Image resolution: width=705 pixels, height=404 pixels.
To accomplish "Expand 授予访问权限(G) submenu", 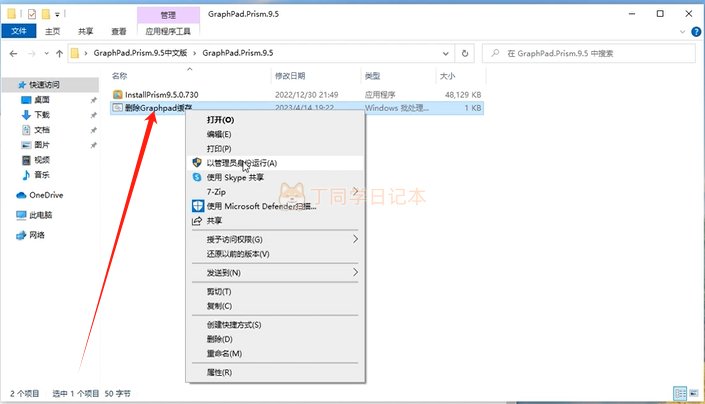I will tap(275, 240).
